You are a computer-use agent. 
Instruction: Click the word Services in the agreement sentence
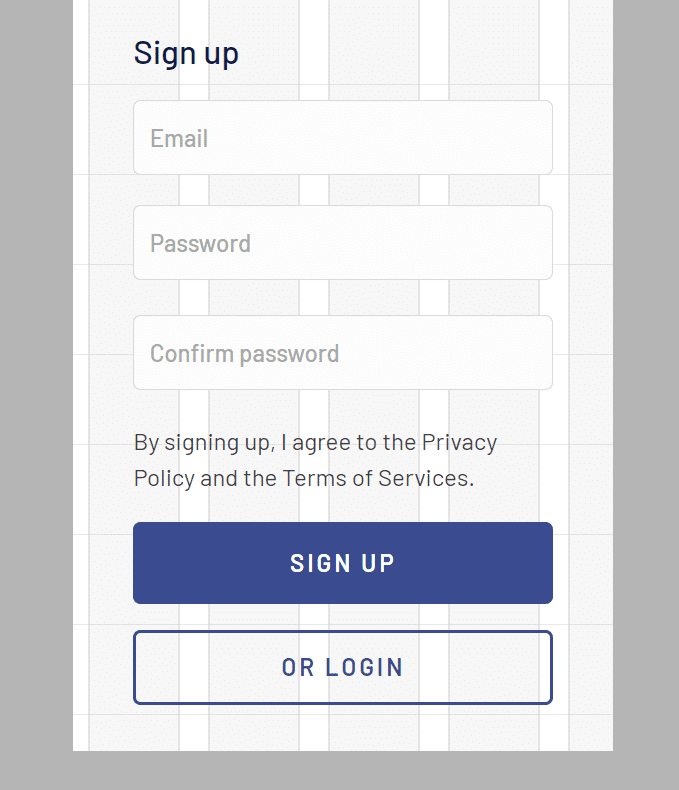click(x=423, y=478)
